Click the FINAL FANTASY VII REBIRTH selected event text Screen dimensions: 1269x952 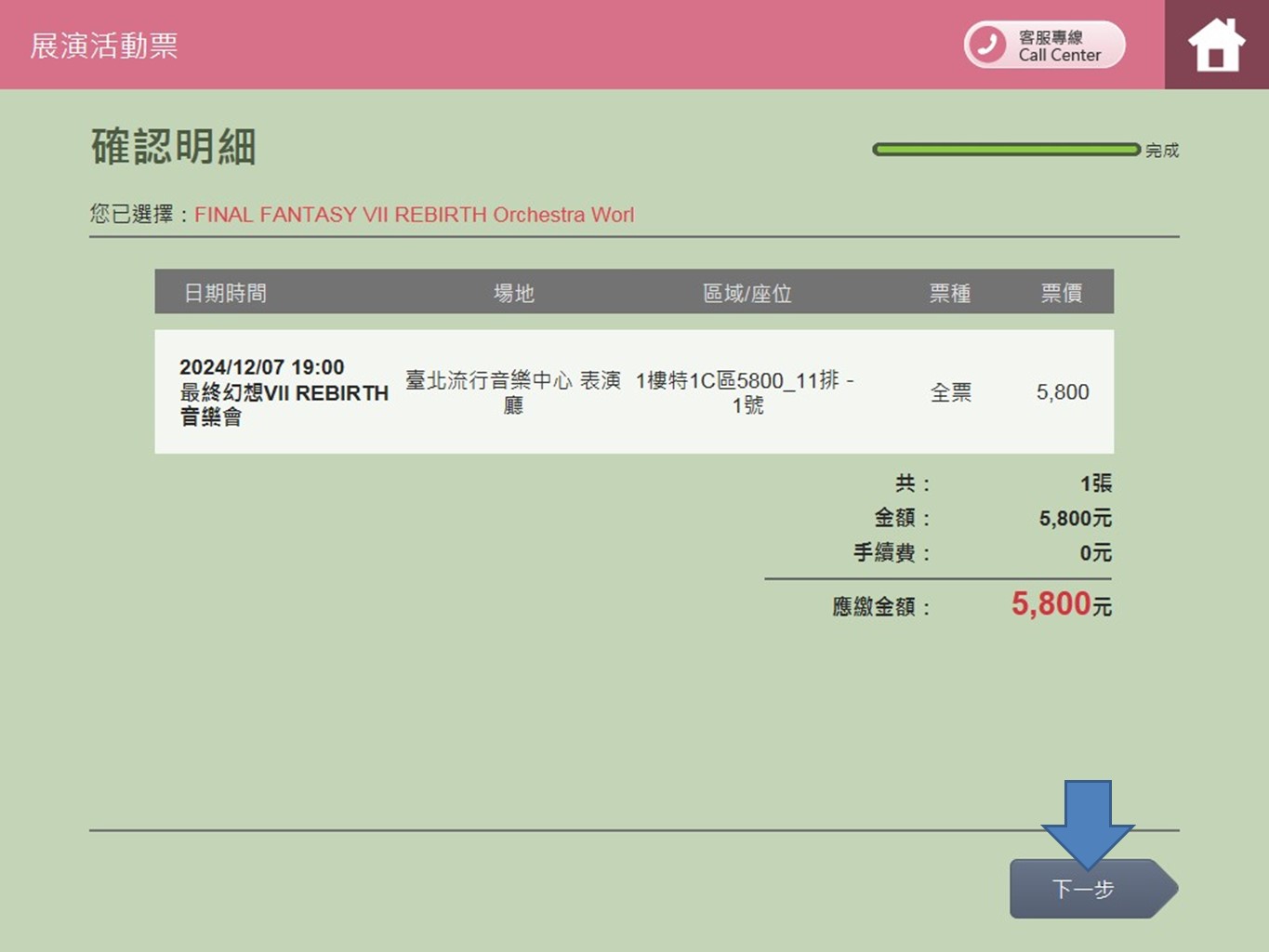pos(414,215)
